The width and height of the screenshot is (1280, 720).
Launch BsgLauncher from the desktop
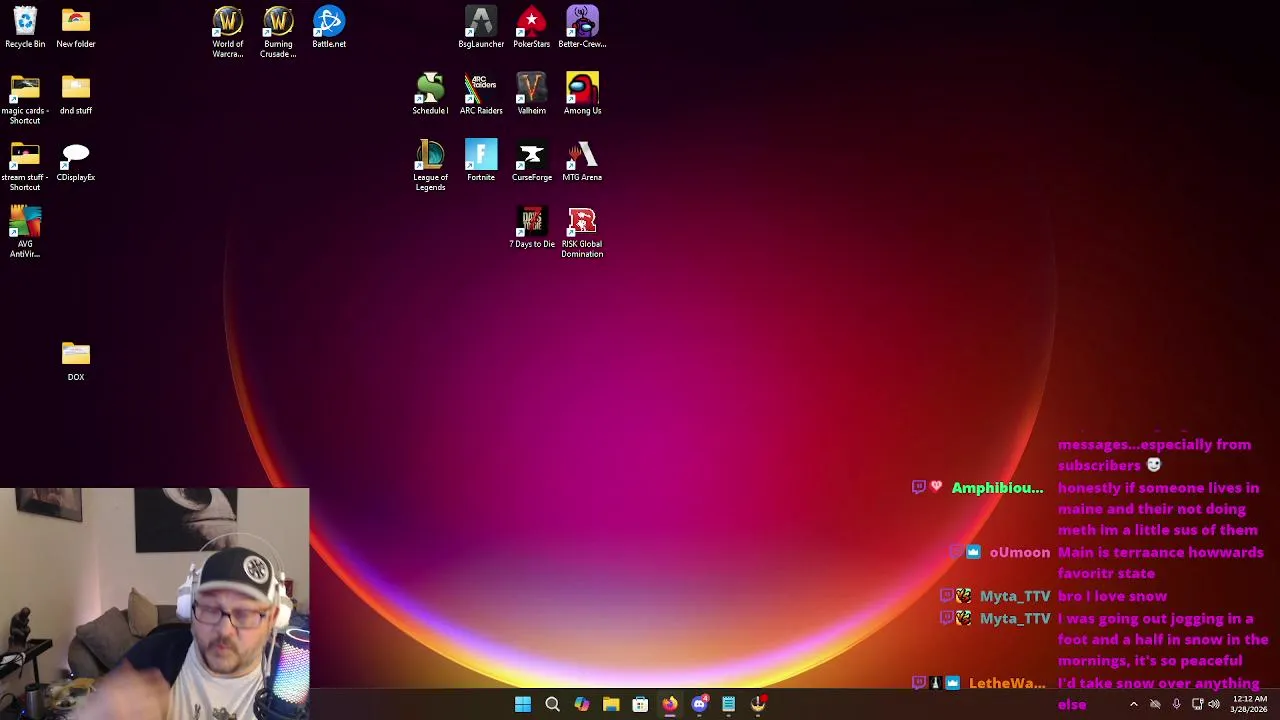pyautogui.click(x=481, y=28)
